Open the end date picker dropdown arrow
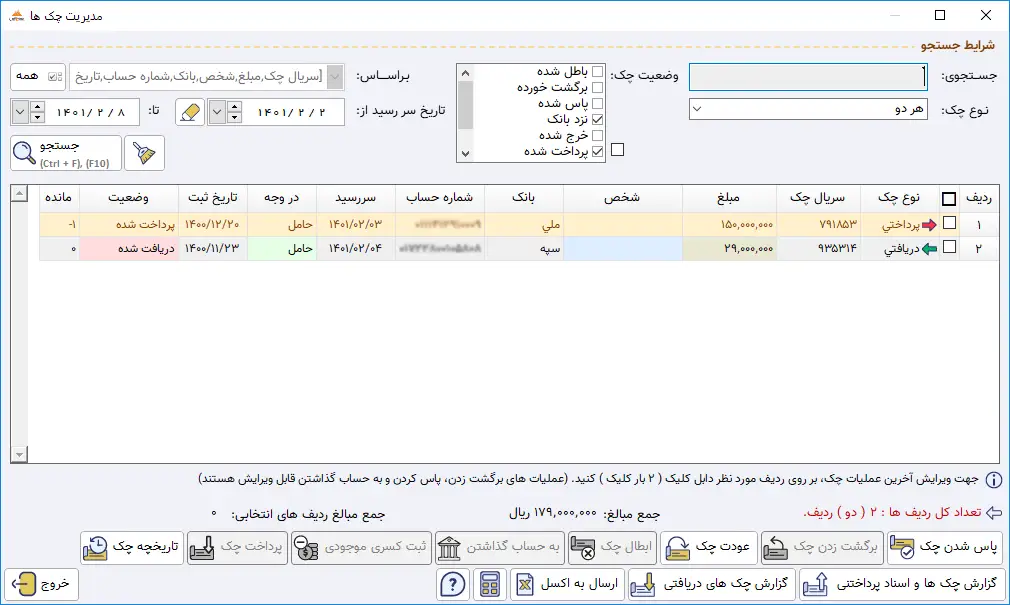This screenshot has width=1010, height=605. coord(21,112)
